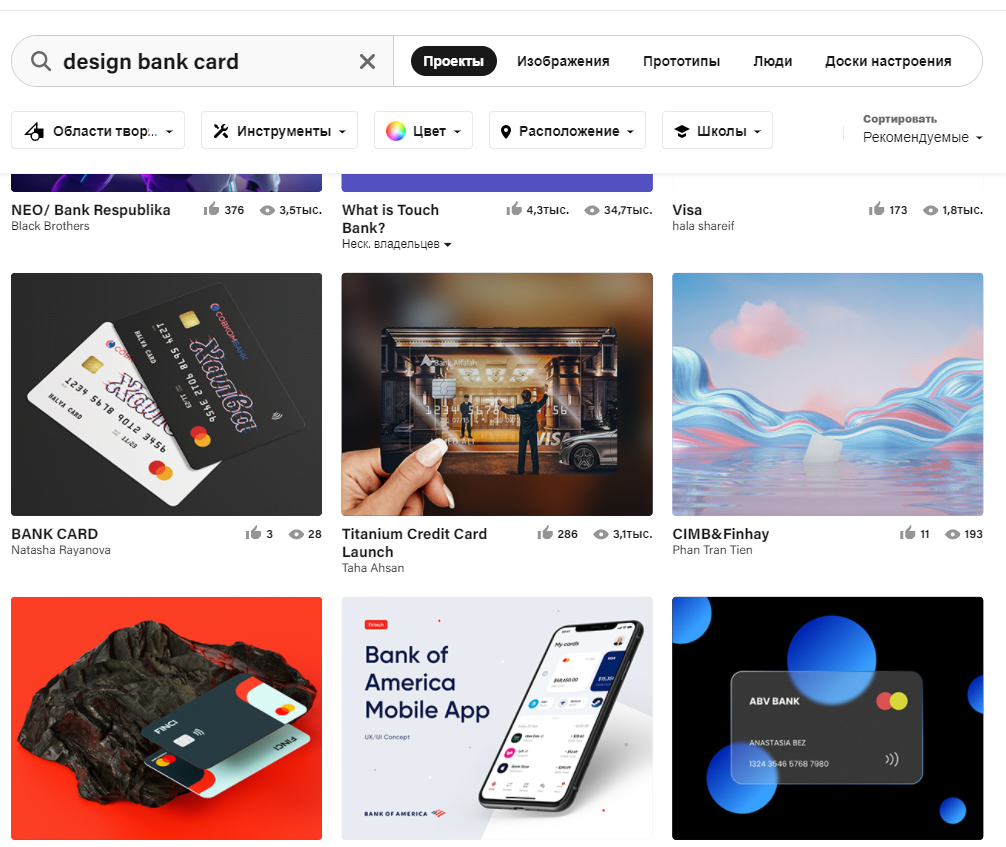Expand the Расположение filter

click(567, 130)
